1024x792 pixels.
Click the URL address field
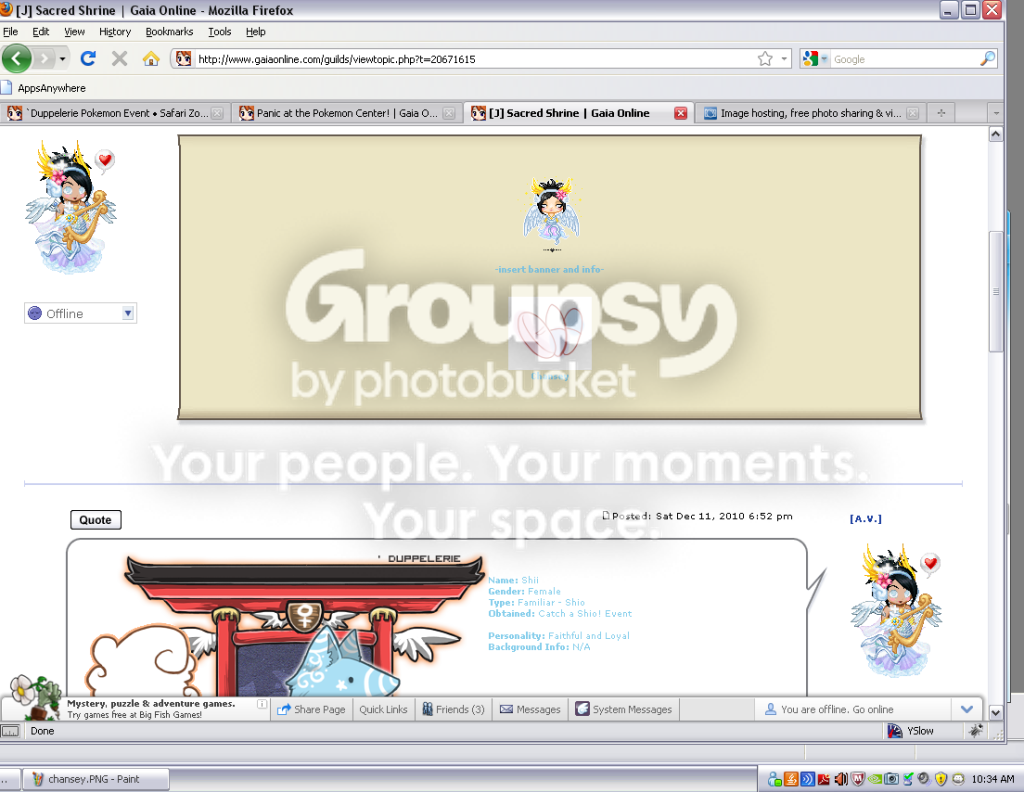click(x=477, y=59)
